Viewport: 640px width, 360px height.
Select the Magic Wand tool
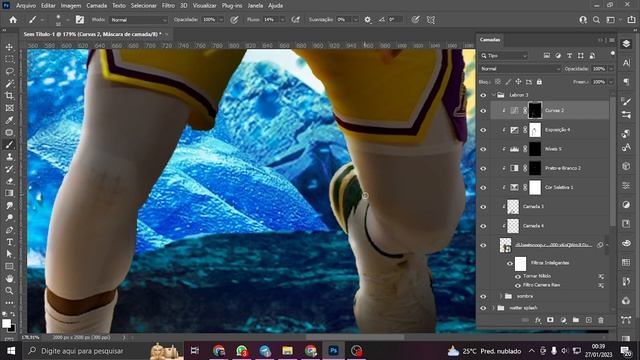tap(9, 84)
